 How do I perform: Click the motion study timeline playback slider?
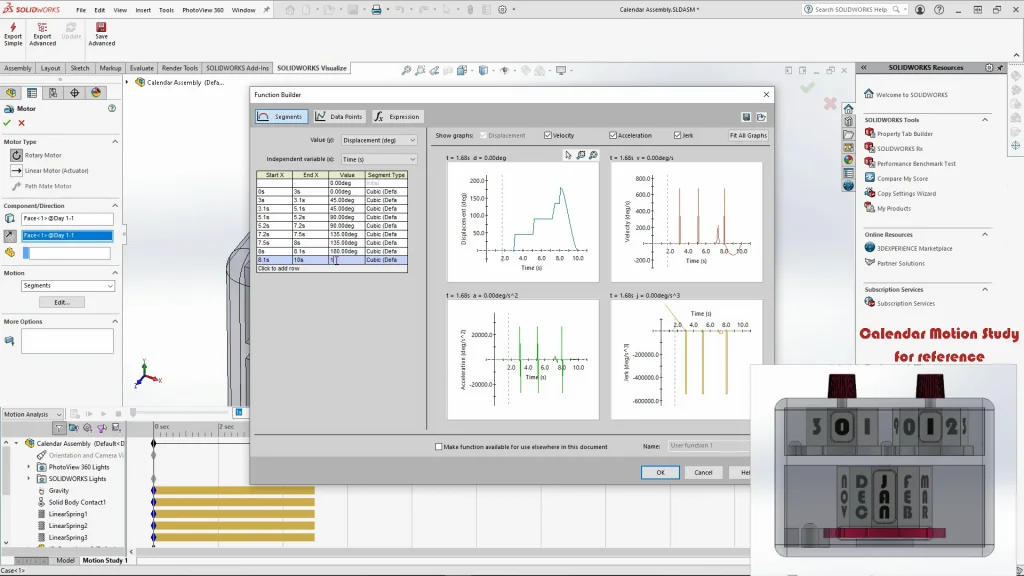click(133, 413)
